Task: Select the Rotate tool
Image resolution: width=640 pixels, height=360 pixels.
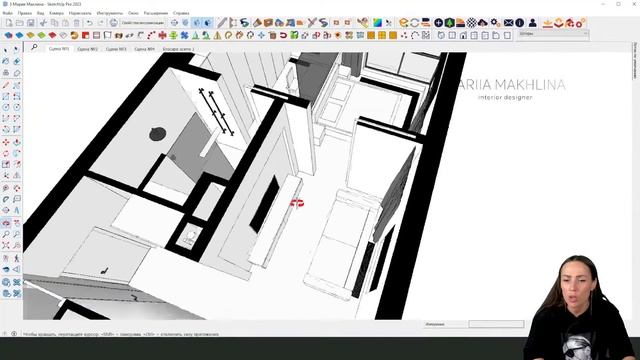Action: (6, 153)
